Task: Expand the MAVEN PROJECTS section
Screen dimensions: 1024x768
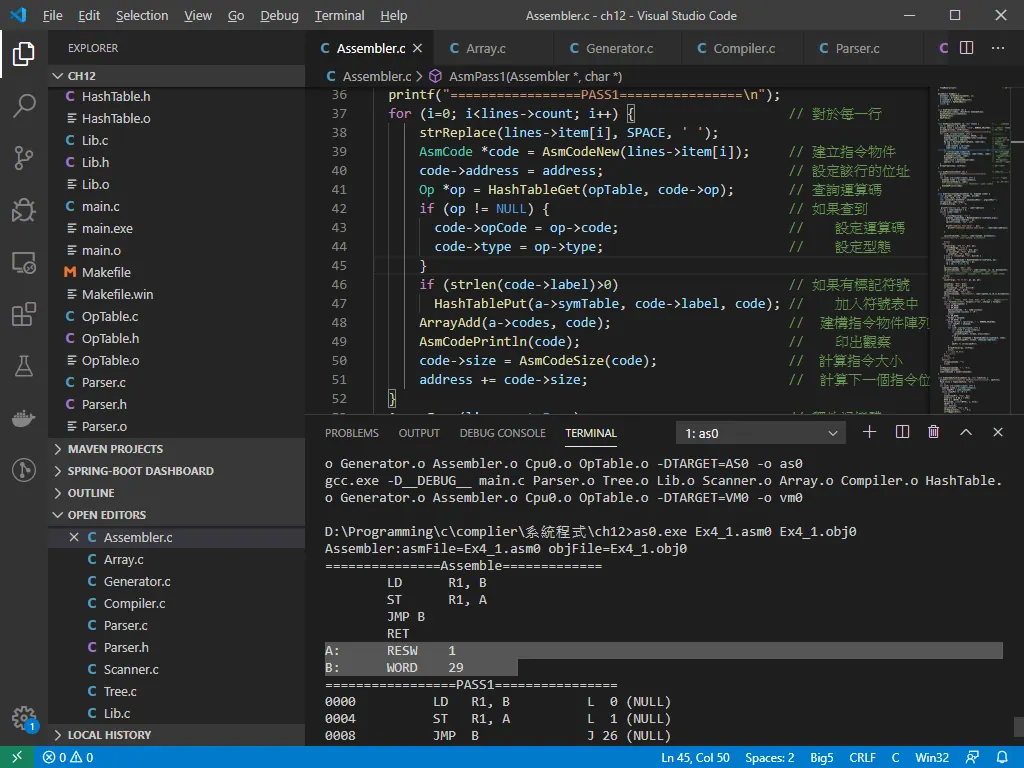Action: [x=176, y=449]
